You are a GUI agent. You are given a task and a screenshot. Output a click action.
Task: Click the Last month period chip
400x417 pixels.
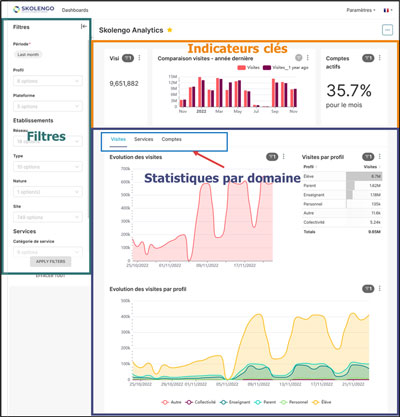coord(28,54)
